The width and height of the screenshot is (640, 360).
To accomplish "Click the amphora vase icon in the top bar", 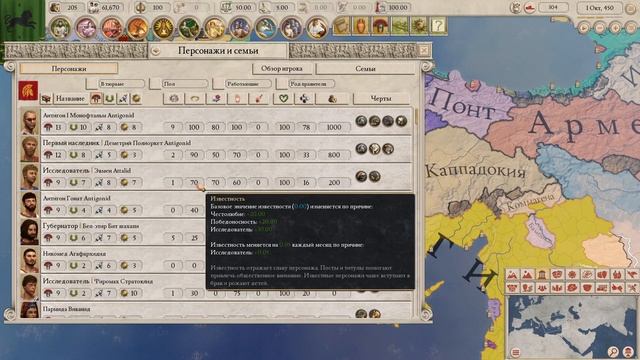I will pos(360,26).
